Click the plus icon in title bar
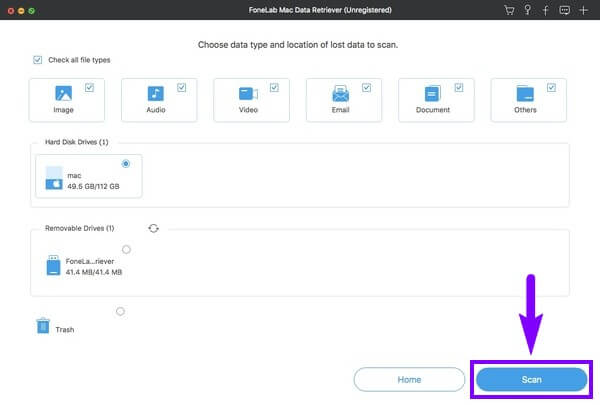Screen dimensions: 600x405 (x=583, y=10)
